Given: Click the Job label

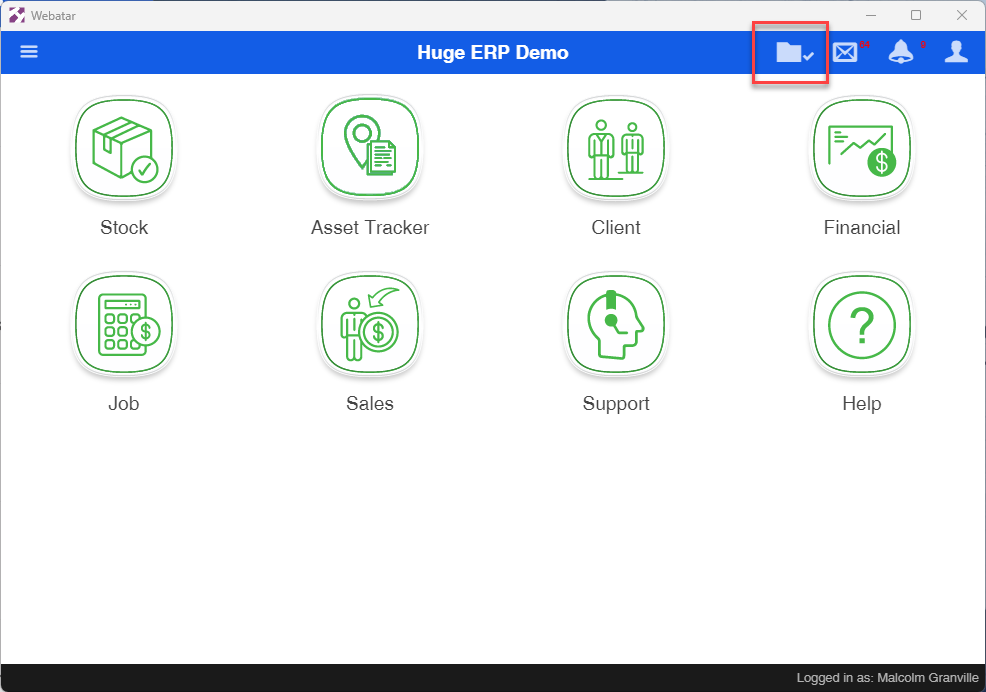Looking at the screenshot, I should 124,404.
